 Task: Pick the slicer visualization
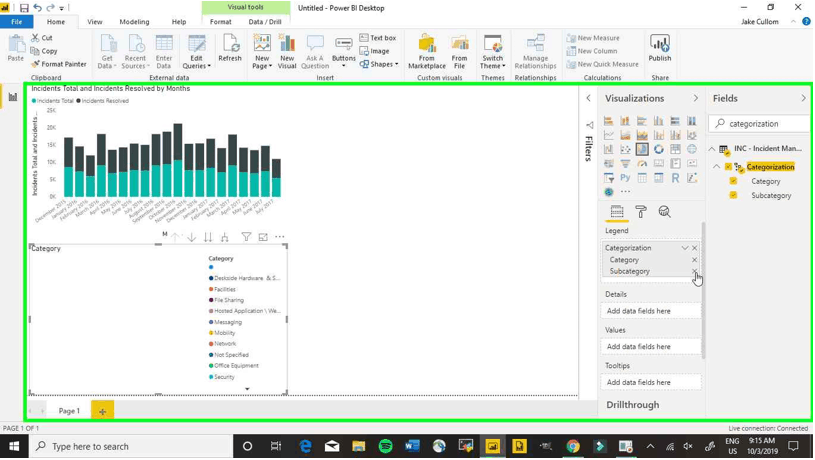click(609, 178)
